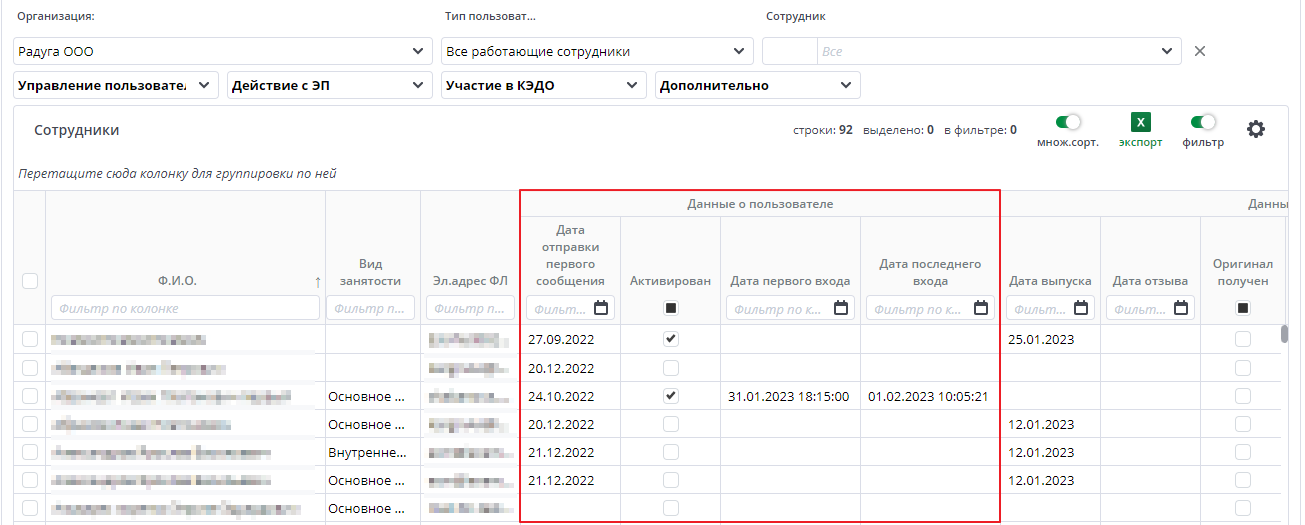Check the select-all rows checkbox in header
1305x525 pixels.
30,281
